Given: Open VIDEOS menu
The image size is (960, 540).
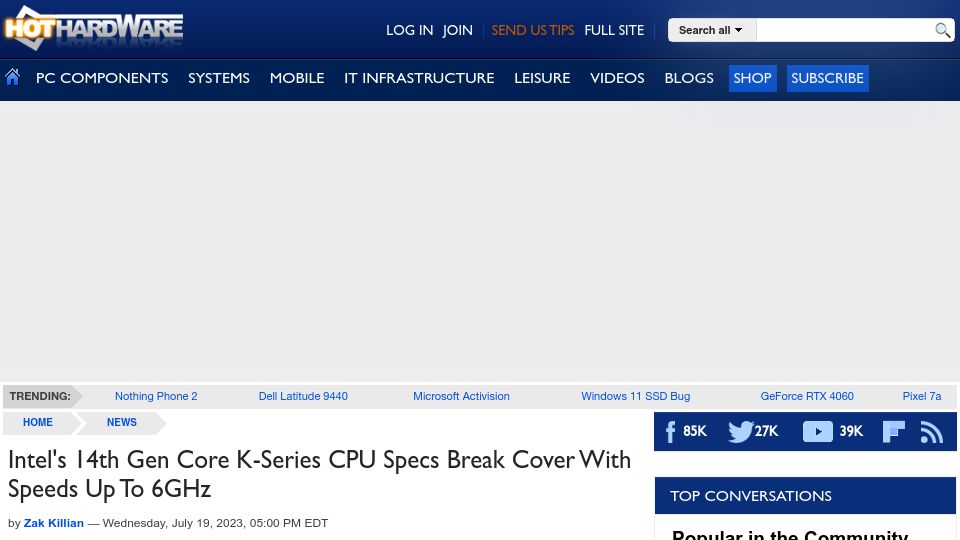Looking at the screenshot, I should [x=617, y=78].
